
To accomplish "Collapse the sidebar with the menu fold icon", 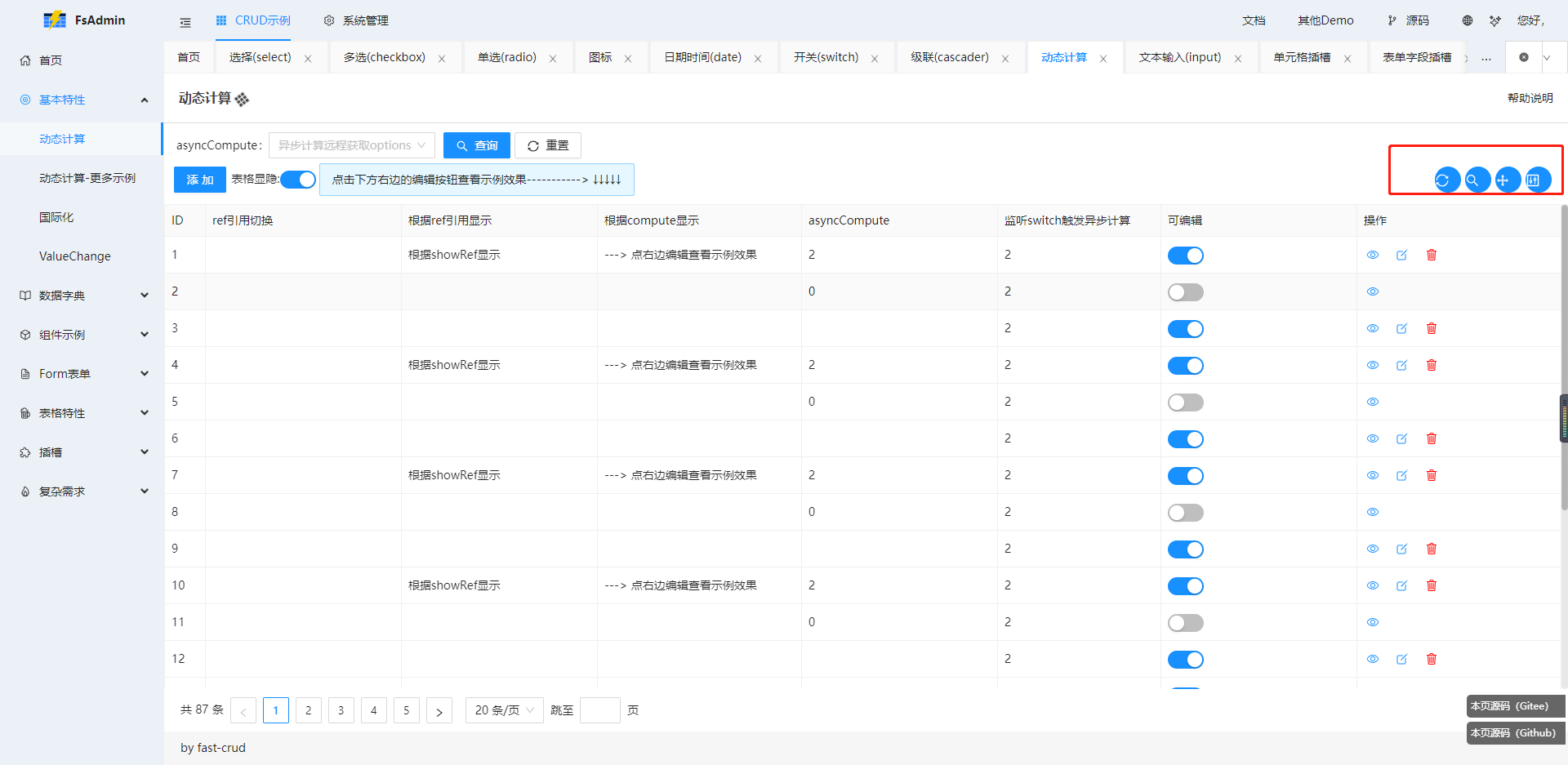I will (x=185, y=21).
